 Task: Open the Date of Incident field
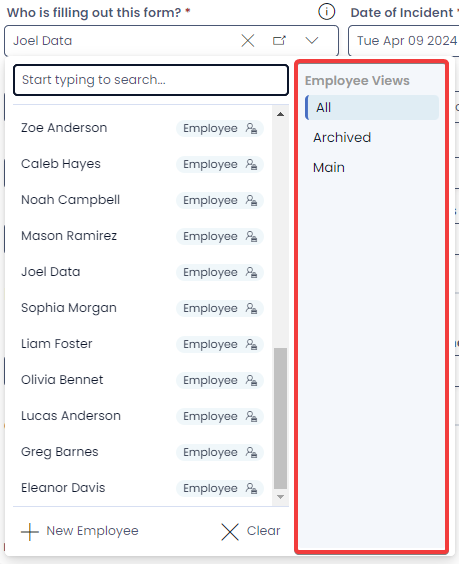(405, 41)
